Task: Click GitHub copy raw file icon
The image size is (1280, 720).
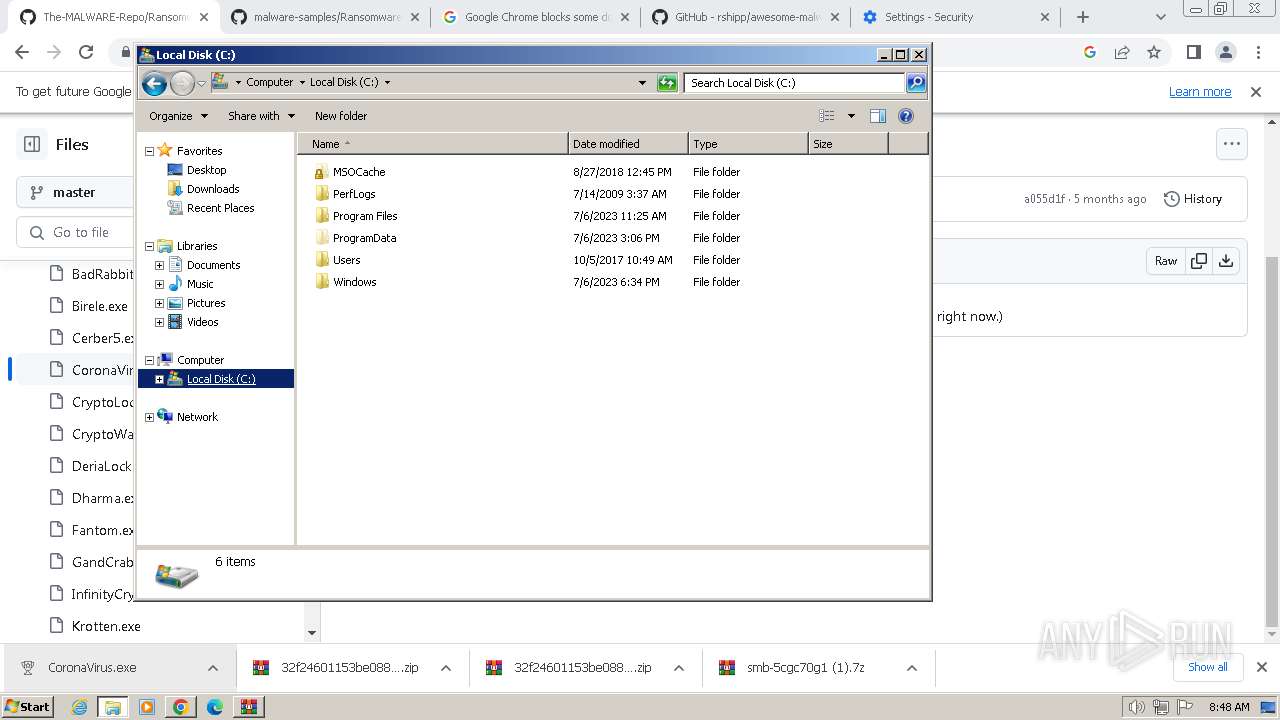Action: [1198, 261]
